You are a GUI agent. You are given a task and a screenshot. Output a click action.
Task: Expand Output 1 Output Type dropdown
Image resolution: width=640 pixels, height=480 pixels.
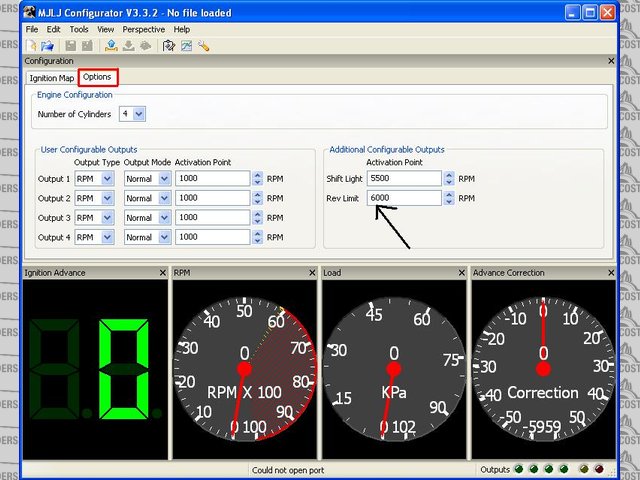[108, 179]
